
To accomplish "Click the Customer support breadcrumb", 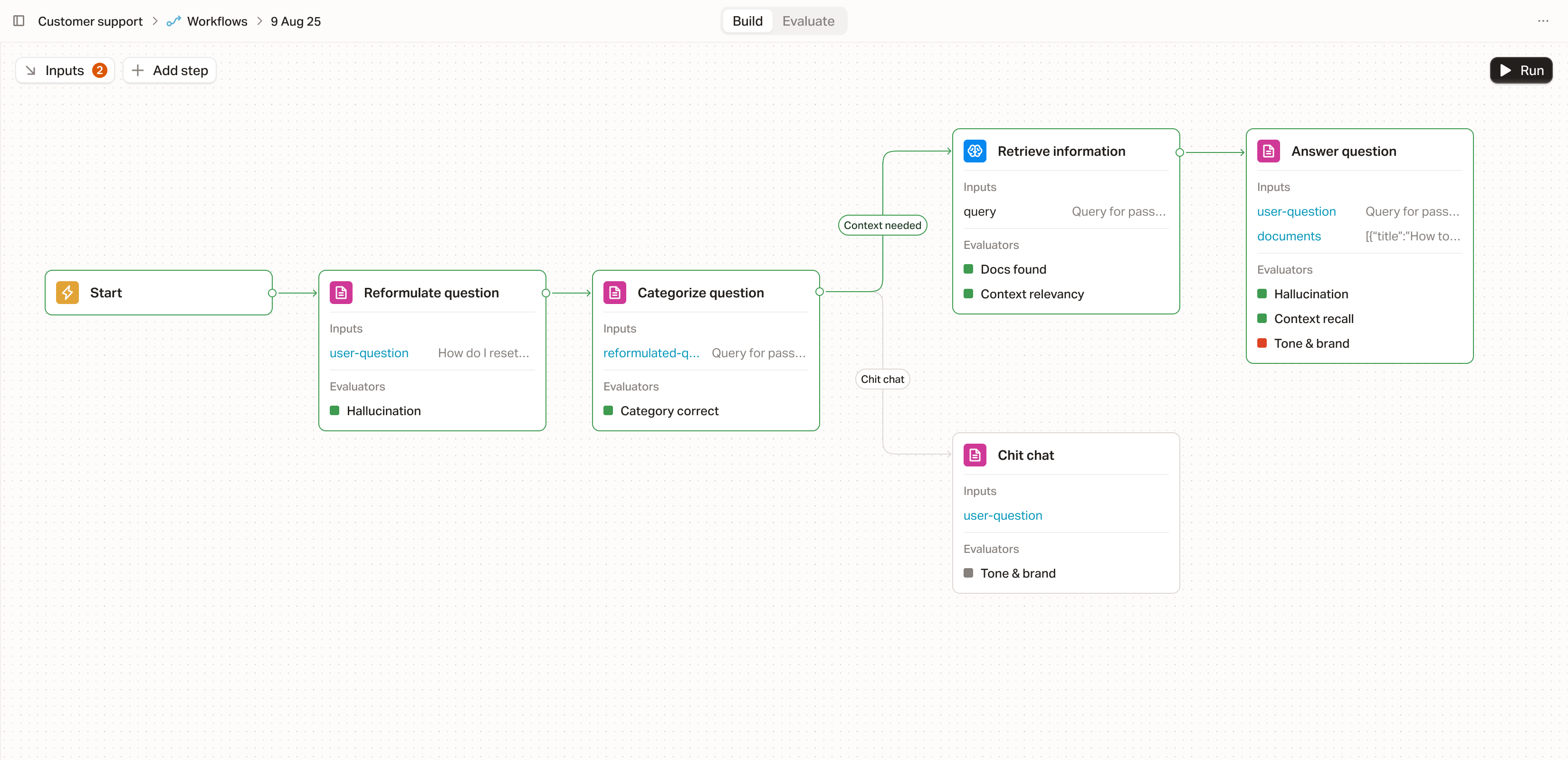I will pos(90,21).
